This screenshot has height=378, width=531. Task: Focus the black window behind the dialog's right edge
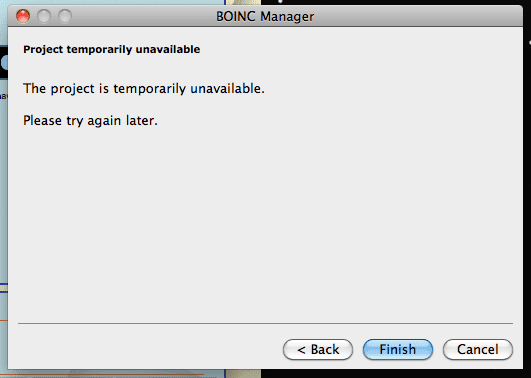[x=527, y=169]
